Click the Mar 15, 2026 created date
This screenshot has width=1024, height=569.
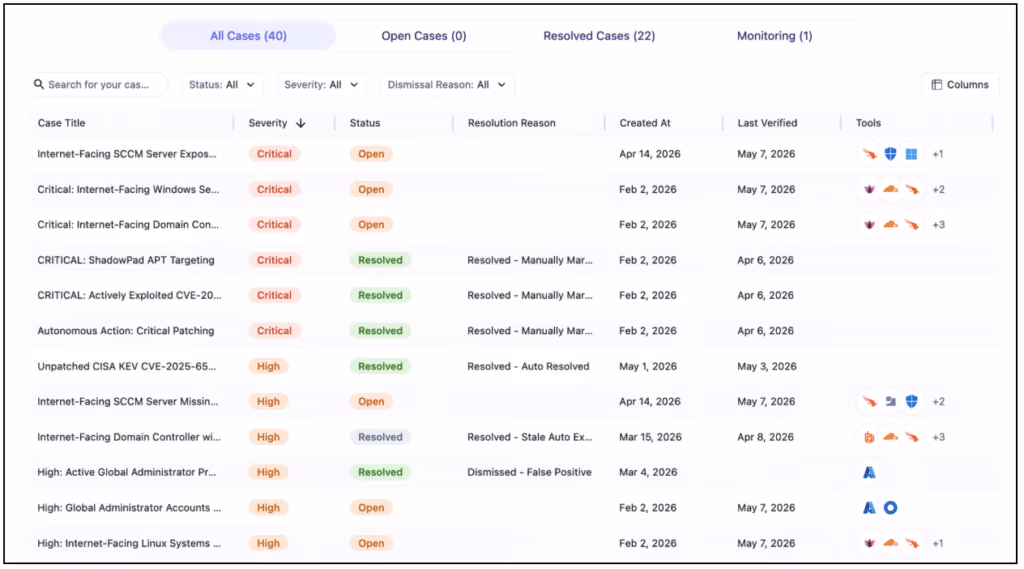[650, 437]
